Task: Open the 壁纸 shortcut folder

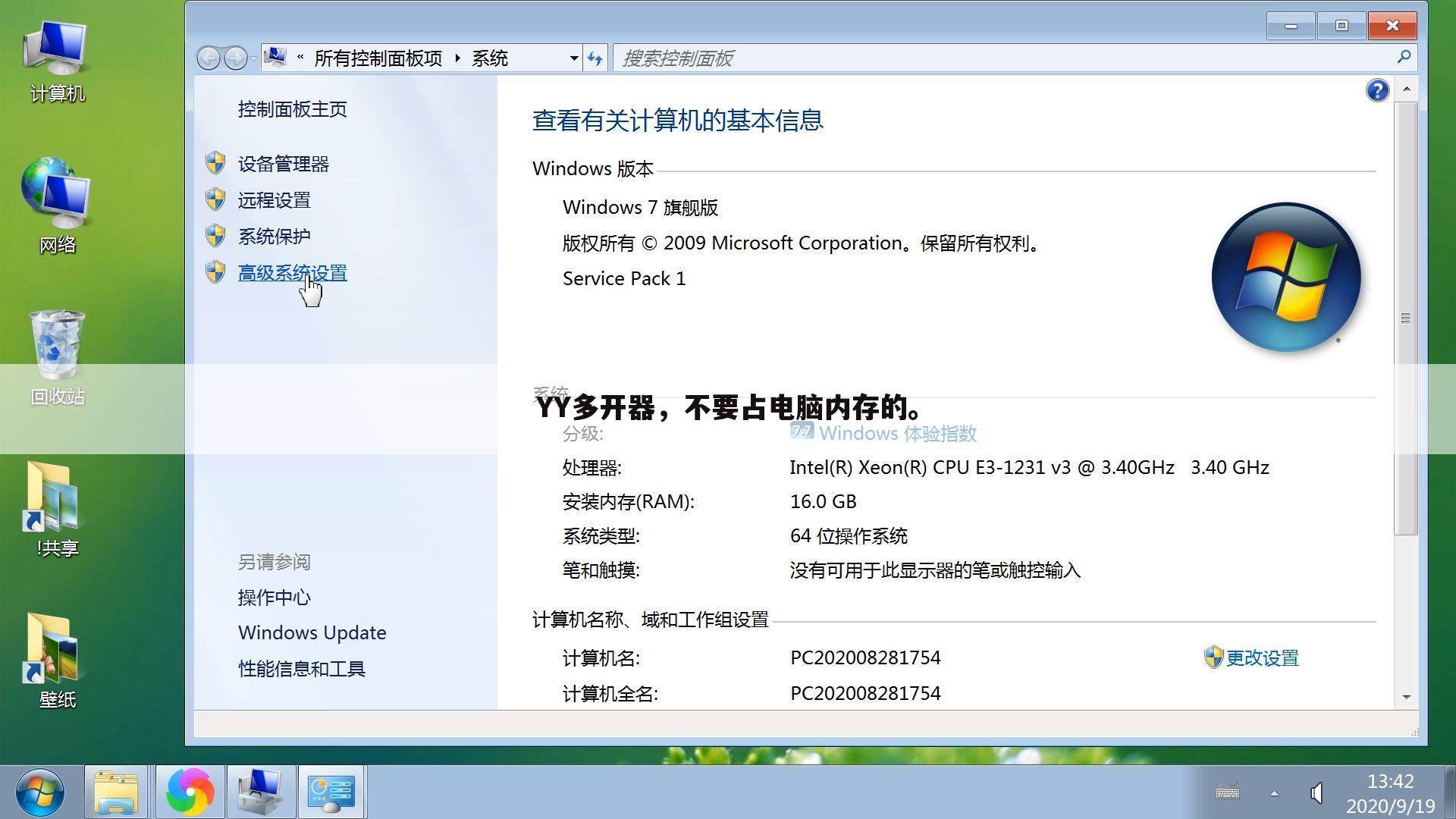Action: pos(57,661)
